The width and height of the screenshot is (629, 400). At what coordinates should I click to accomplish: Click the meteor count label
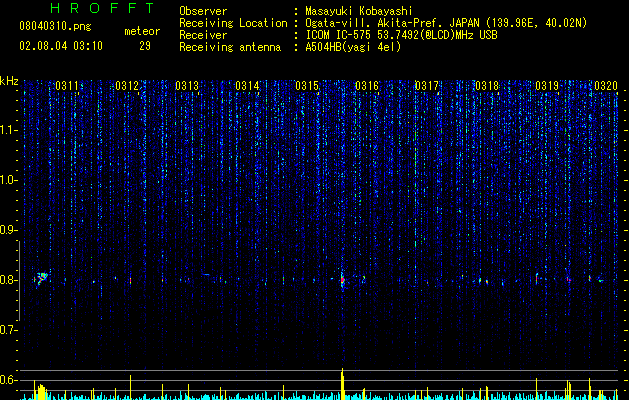coord(142,31)
